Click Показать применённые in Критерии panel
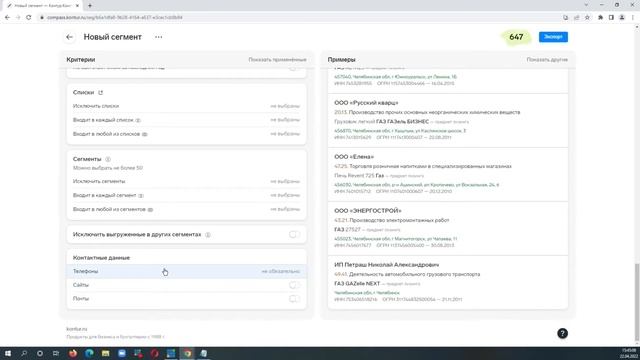640x360 pixels. (277, 60)
